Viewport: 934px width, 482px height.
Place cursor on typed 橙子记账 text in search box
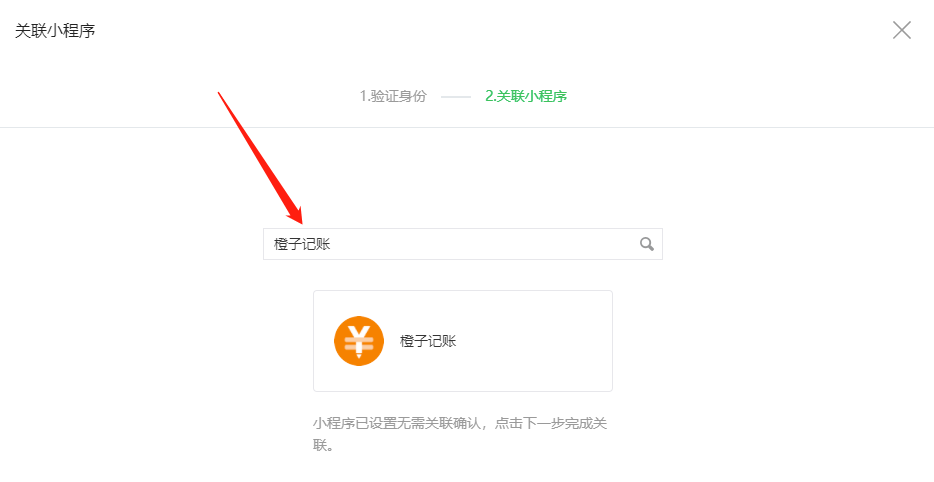(302, 244)
